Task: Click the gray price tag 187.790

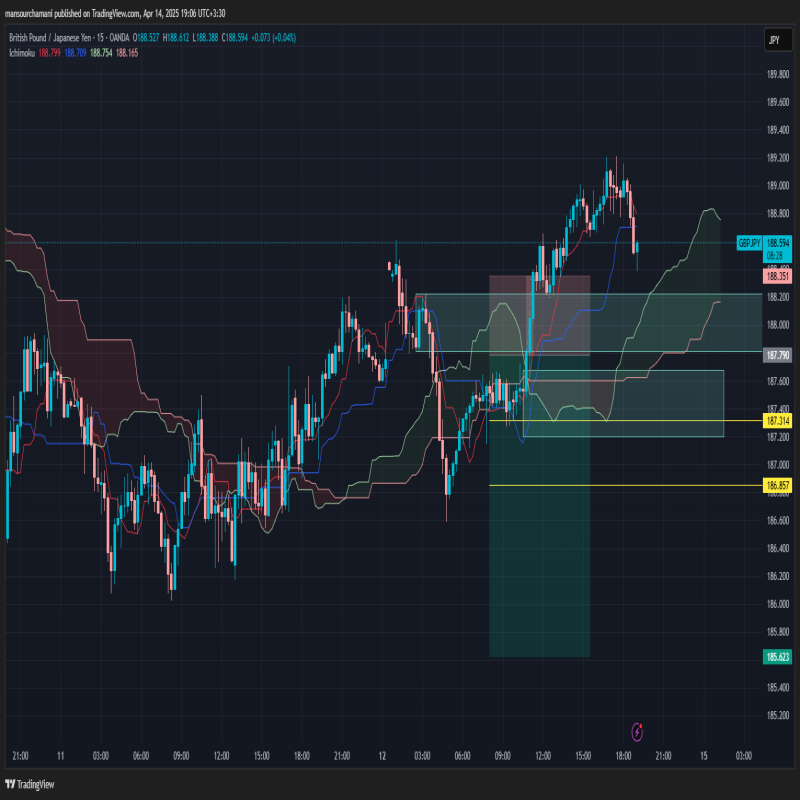Action: [778, 355]
